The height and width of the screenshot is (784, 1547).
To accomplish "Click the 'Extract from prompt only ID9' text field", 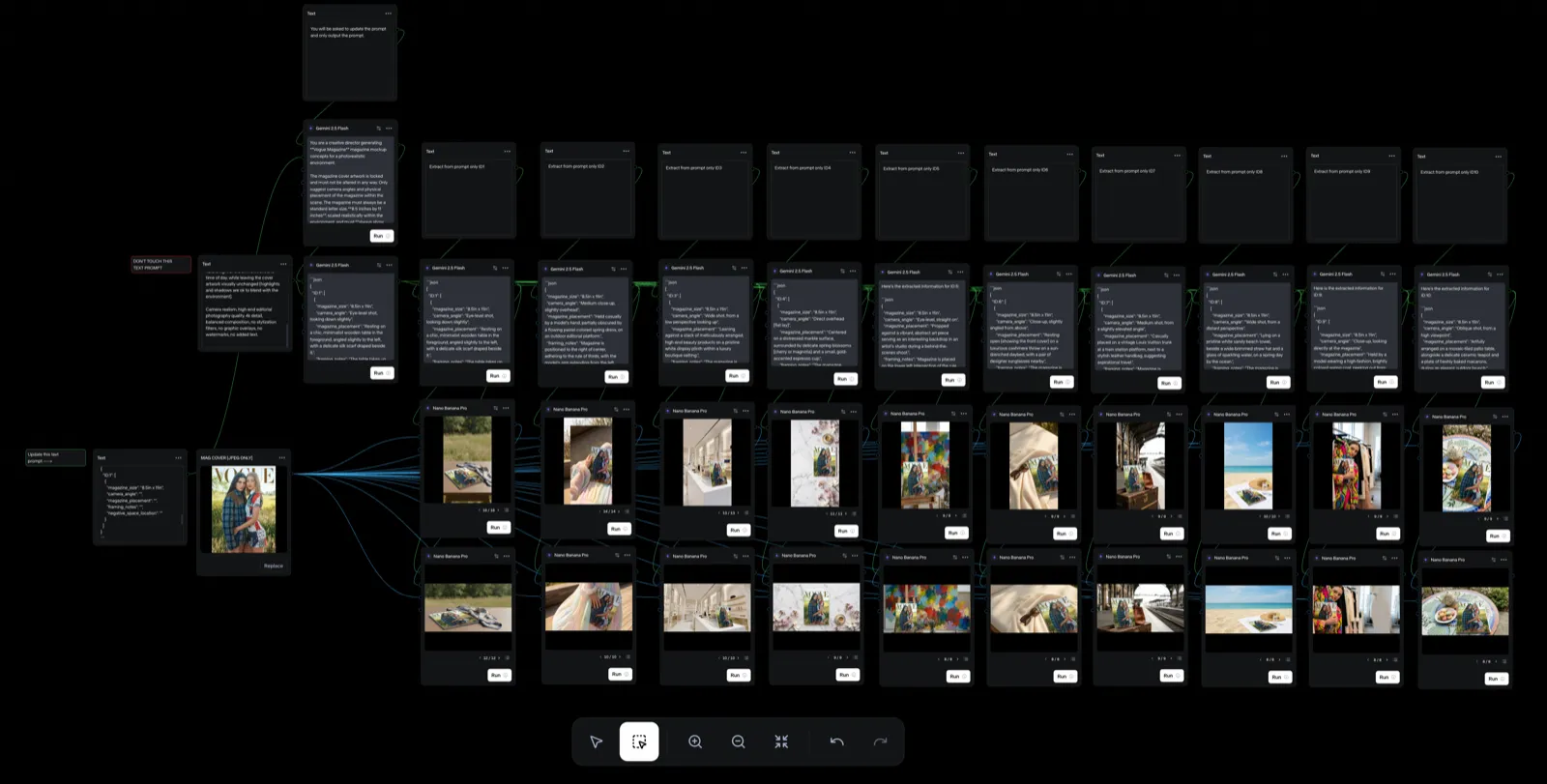I will 1352,203.
